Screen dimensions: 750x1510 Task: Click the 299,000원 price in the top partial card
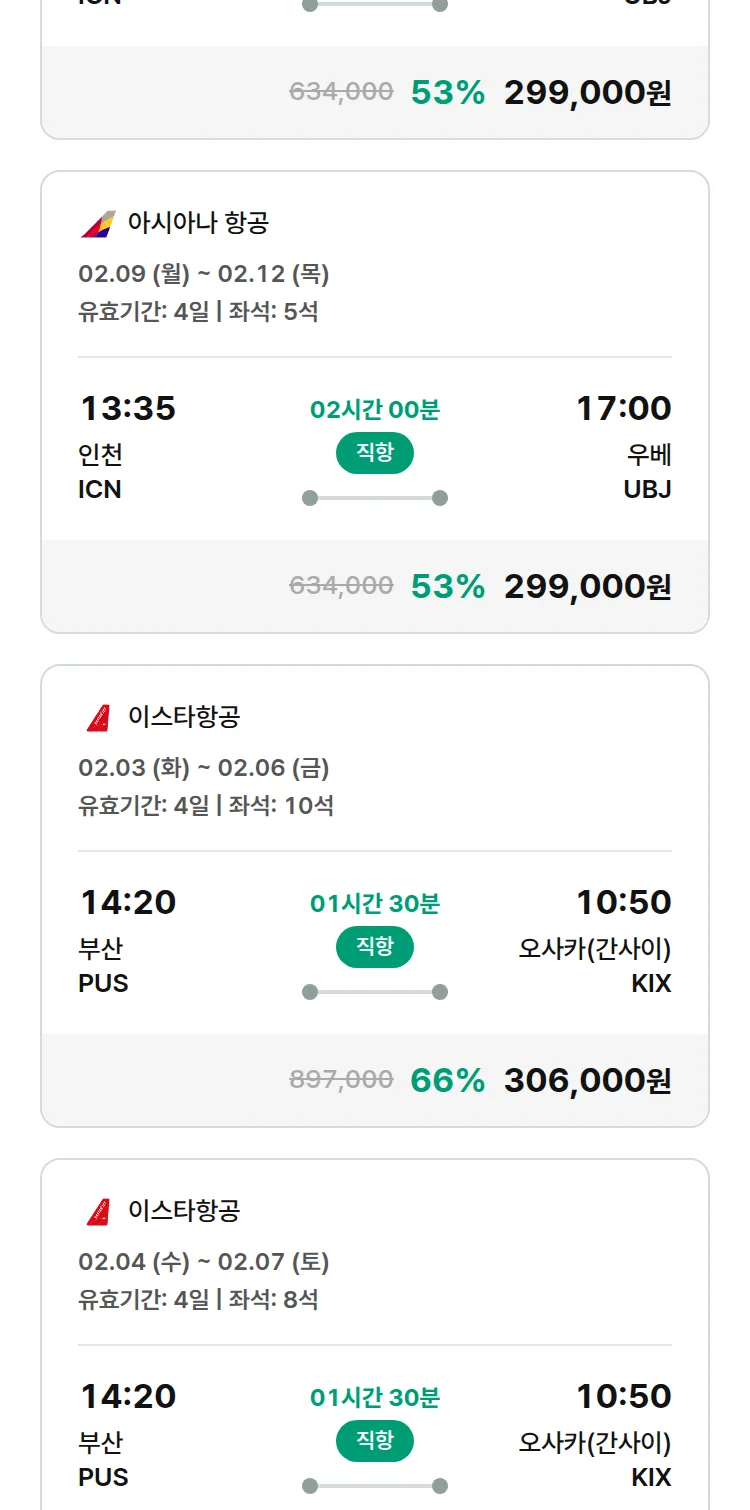point(587,92)
